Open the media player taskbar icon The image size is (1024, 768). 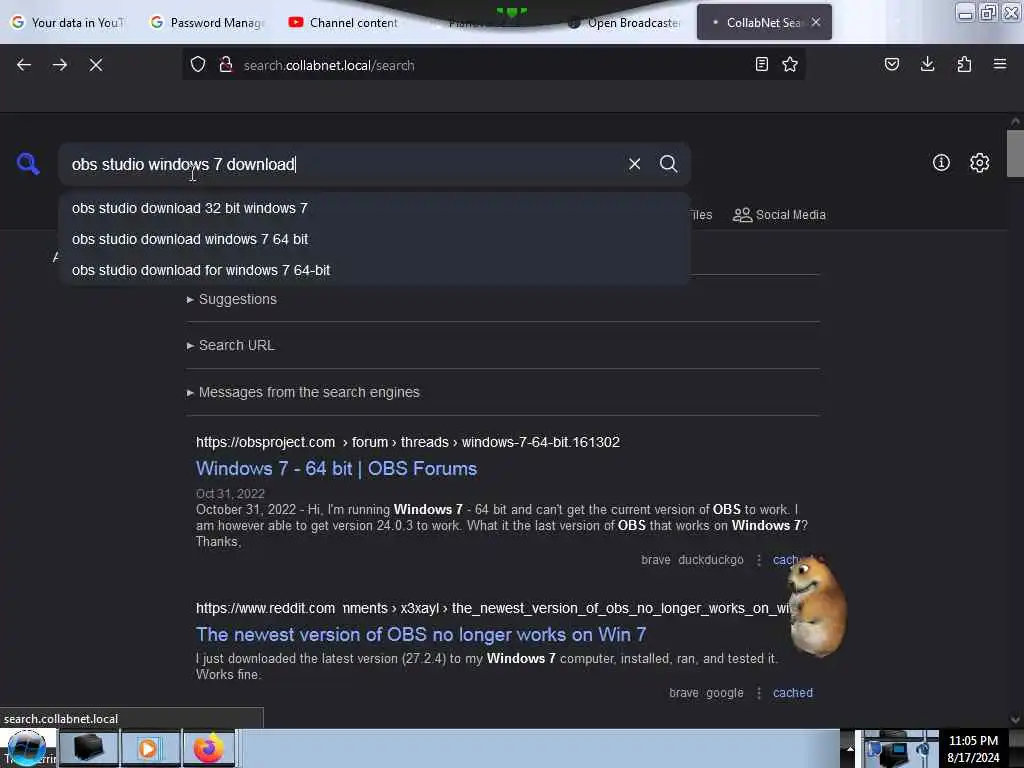pos(148,748)
